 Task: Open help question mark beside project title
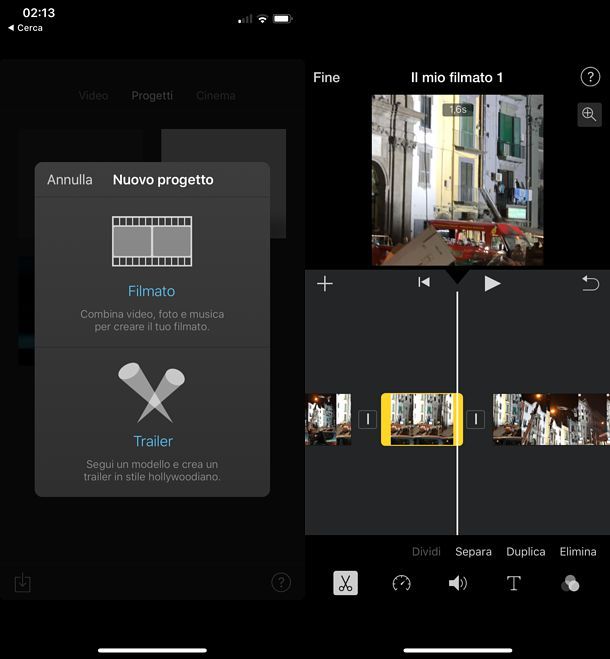click(x=589, y=77)
